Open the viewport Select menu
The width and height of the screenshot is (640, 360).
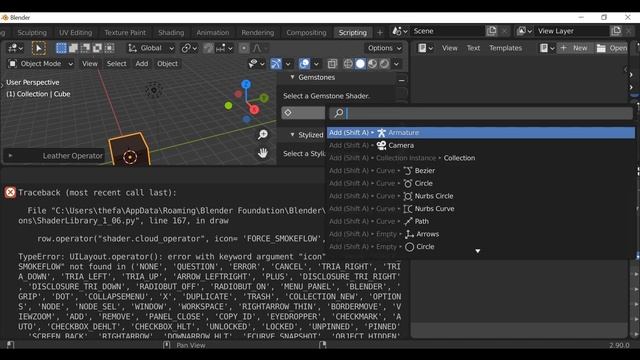[117, 64]
